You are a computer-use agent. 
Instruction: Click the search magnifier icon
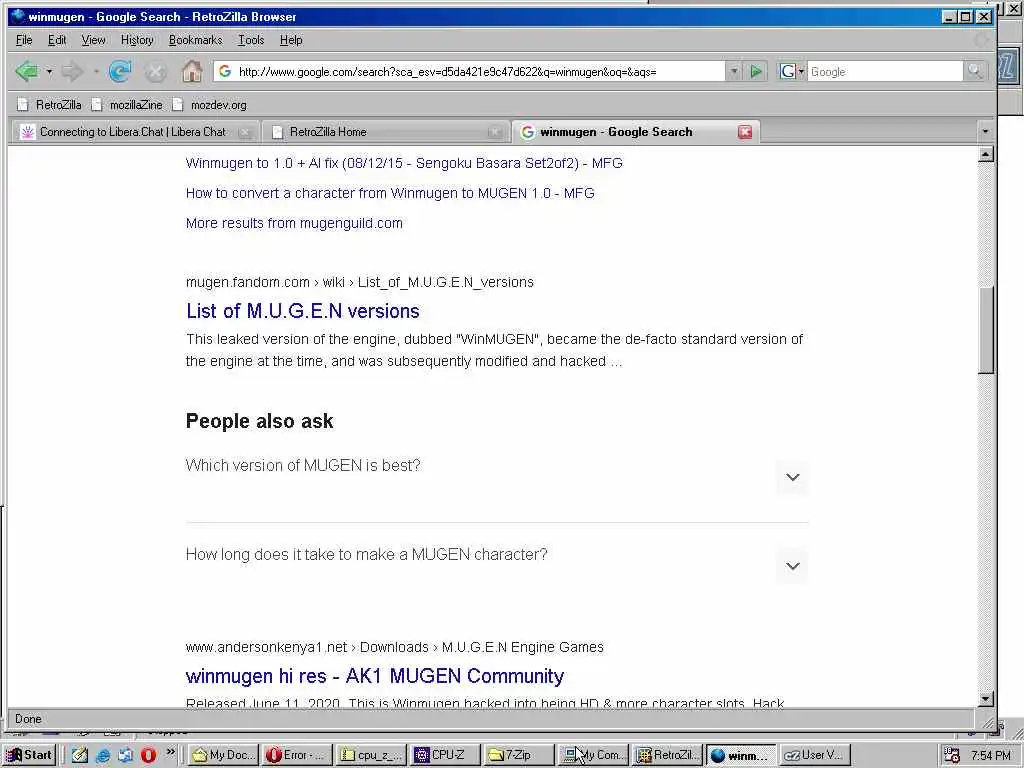pyautogui.click(x=974, y=71)
